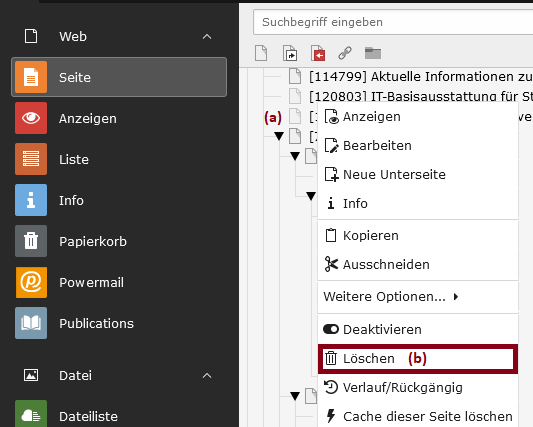Image resolution: width=533 pixels, height=427 pixels.
Task: Open the Papierkorb recycler module
Action: click(x=119, y=241)
